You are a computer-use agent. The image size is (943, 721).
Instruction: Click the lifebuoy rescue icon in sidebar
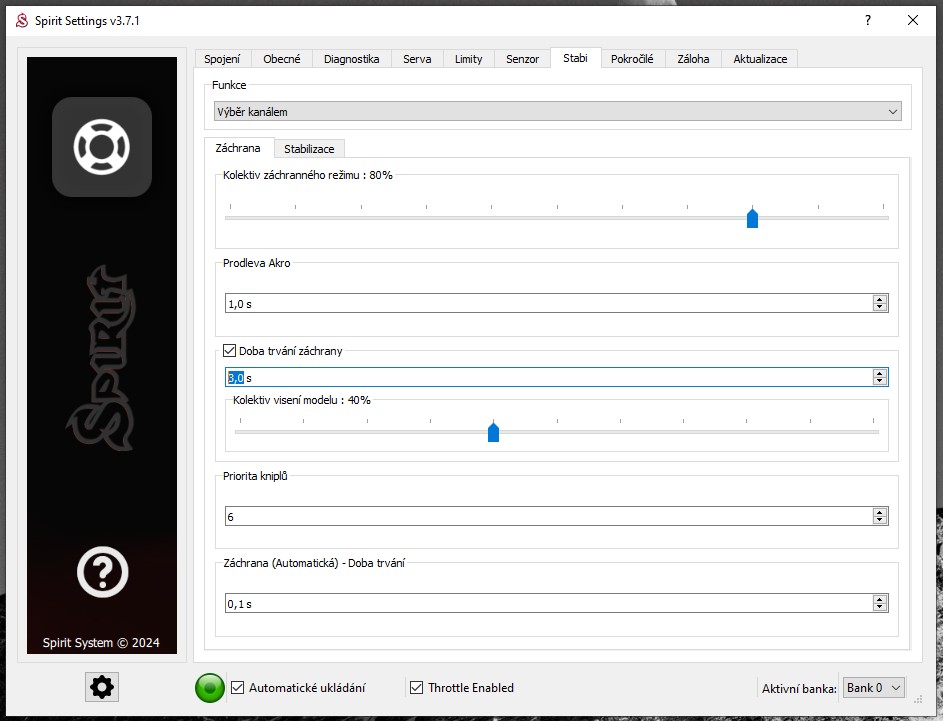(102, 147)
